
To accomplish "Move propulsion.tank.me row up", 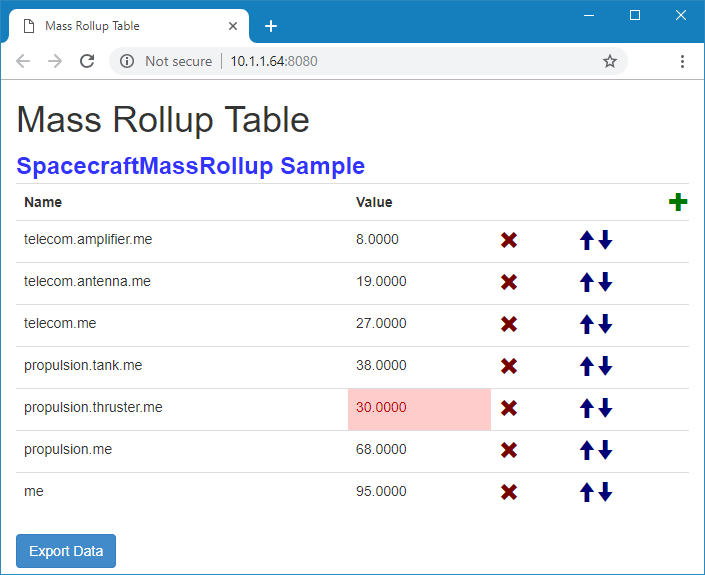I will click(587, 366).
